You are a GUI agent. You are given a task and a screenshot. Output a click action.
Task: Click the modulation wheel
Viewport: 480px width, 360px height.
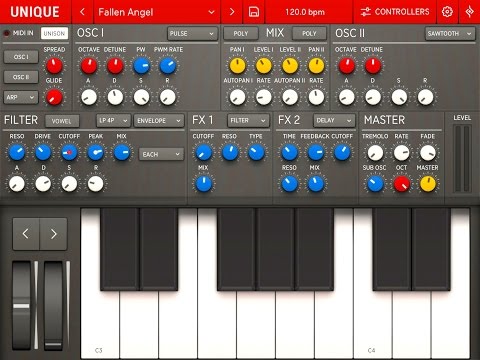[53, 305]
